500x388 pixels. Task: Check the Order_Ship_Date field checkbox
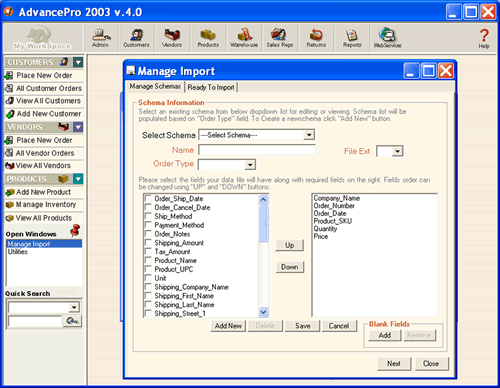click(x=148, y=199)
